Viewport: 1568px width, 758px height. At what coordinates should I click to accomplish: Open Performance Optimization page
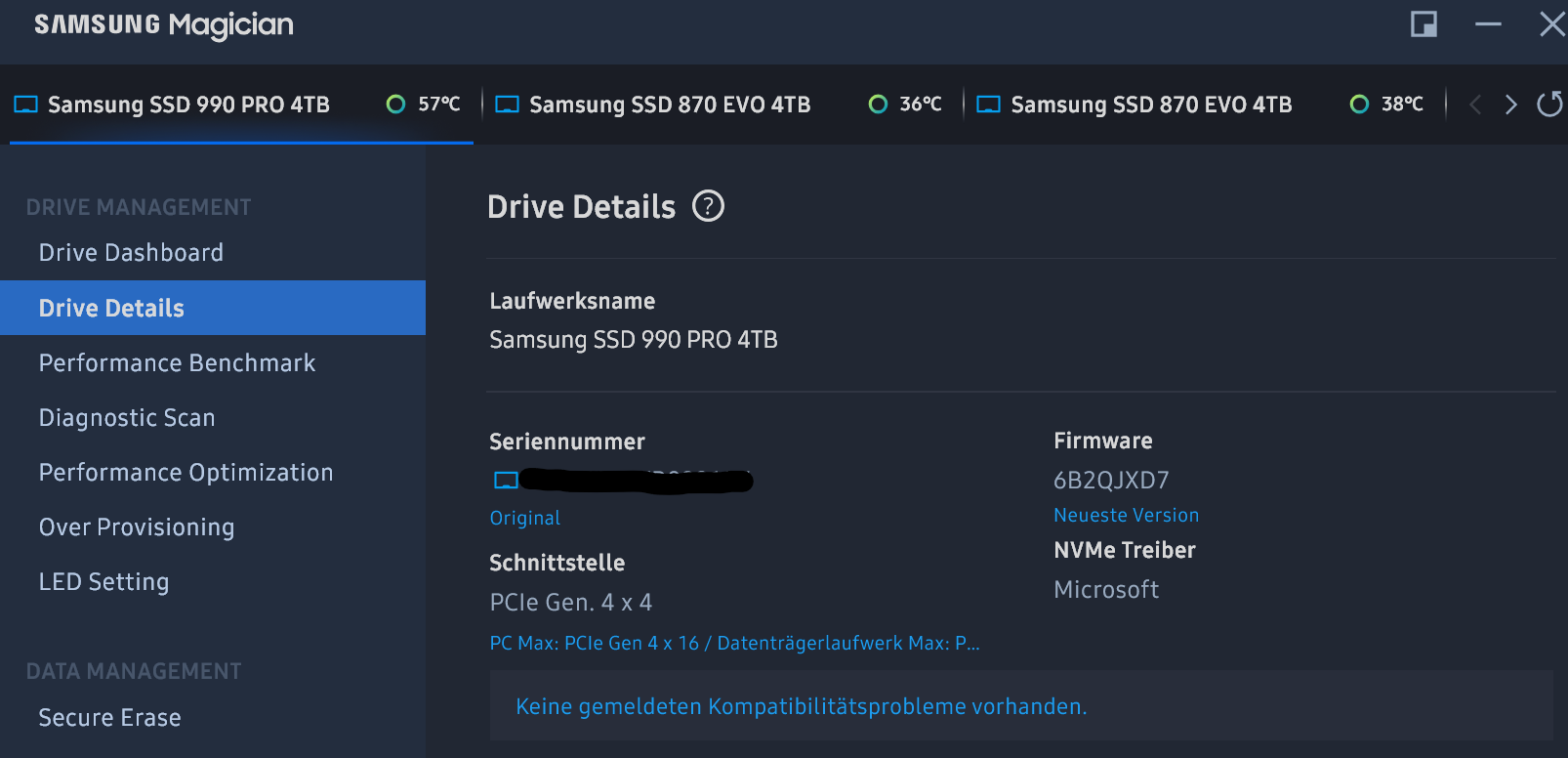[213, 472]
